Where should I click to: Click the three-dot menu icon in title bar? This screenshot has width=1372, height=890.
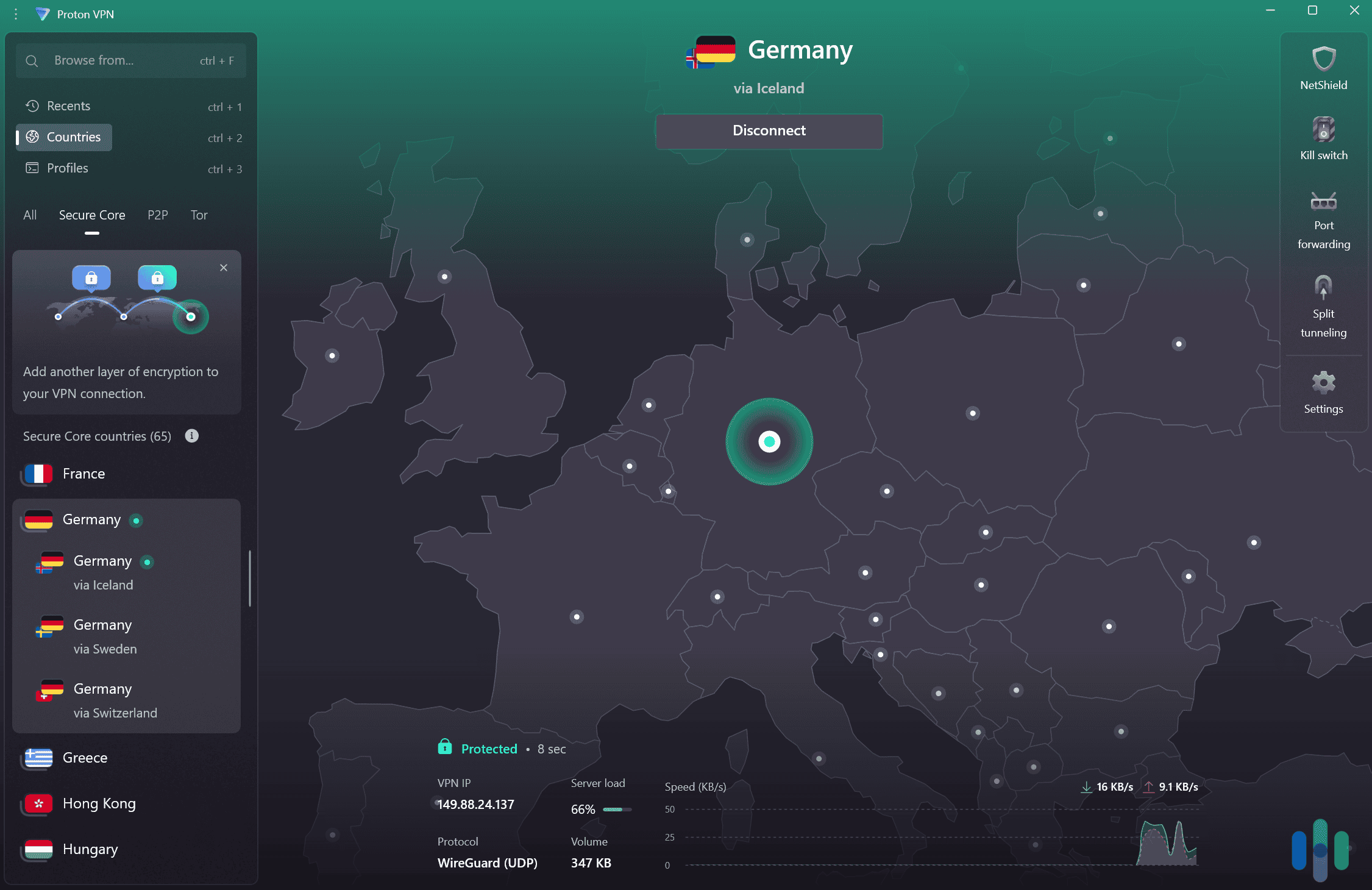pos(16,14)
